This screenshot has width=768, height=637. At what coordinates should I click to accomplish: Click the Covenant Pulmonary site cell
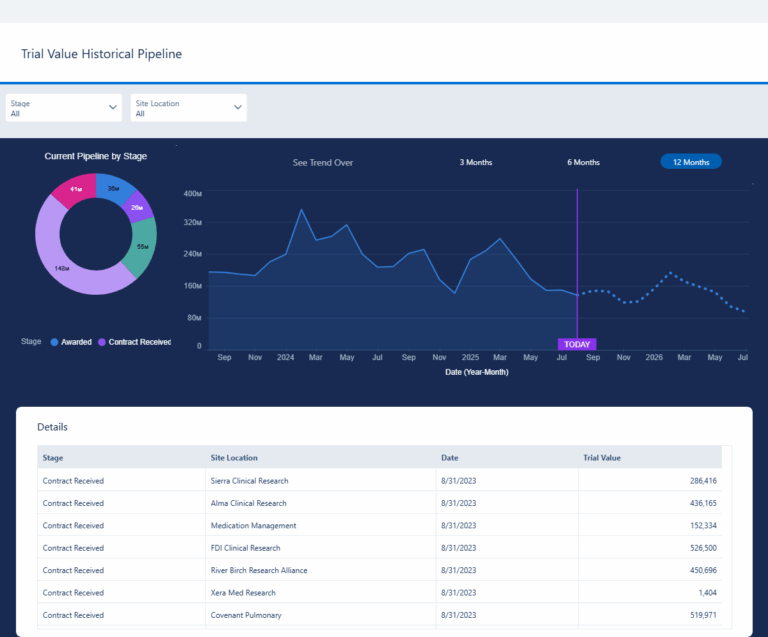point(243,615)
